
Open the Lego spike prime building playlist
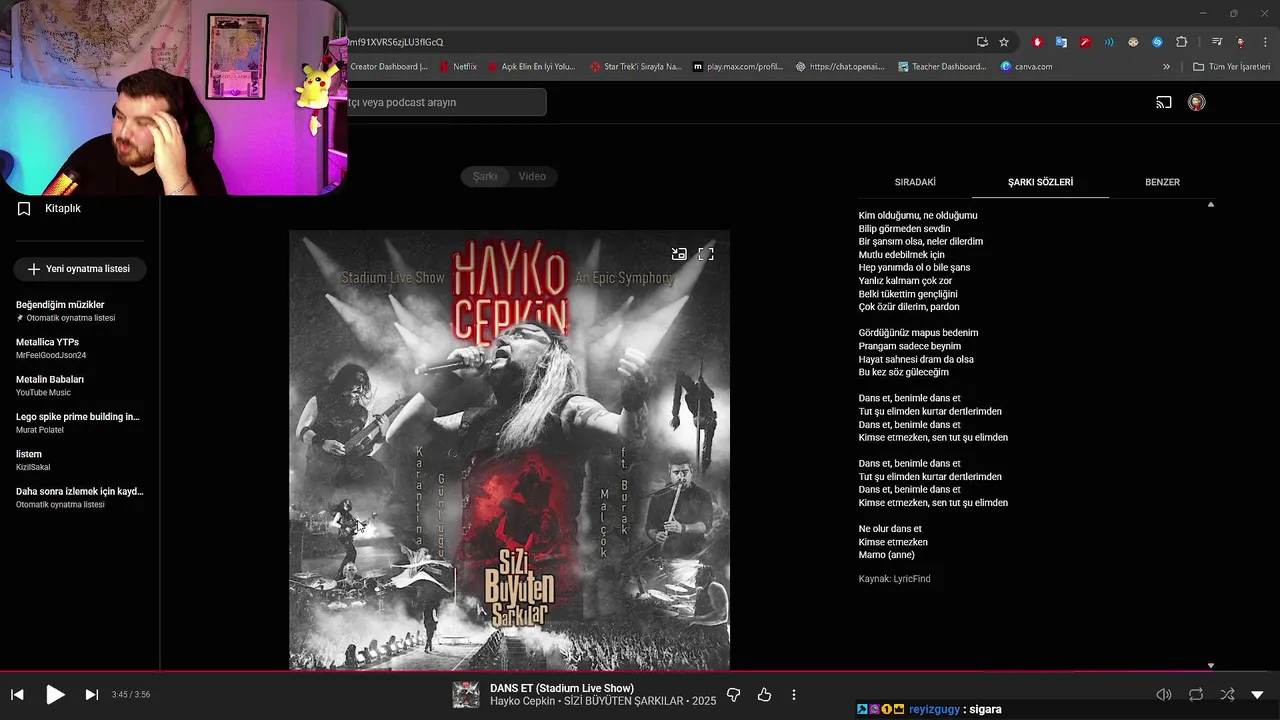coord(80,423)
